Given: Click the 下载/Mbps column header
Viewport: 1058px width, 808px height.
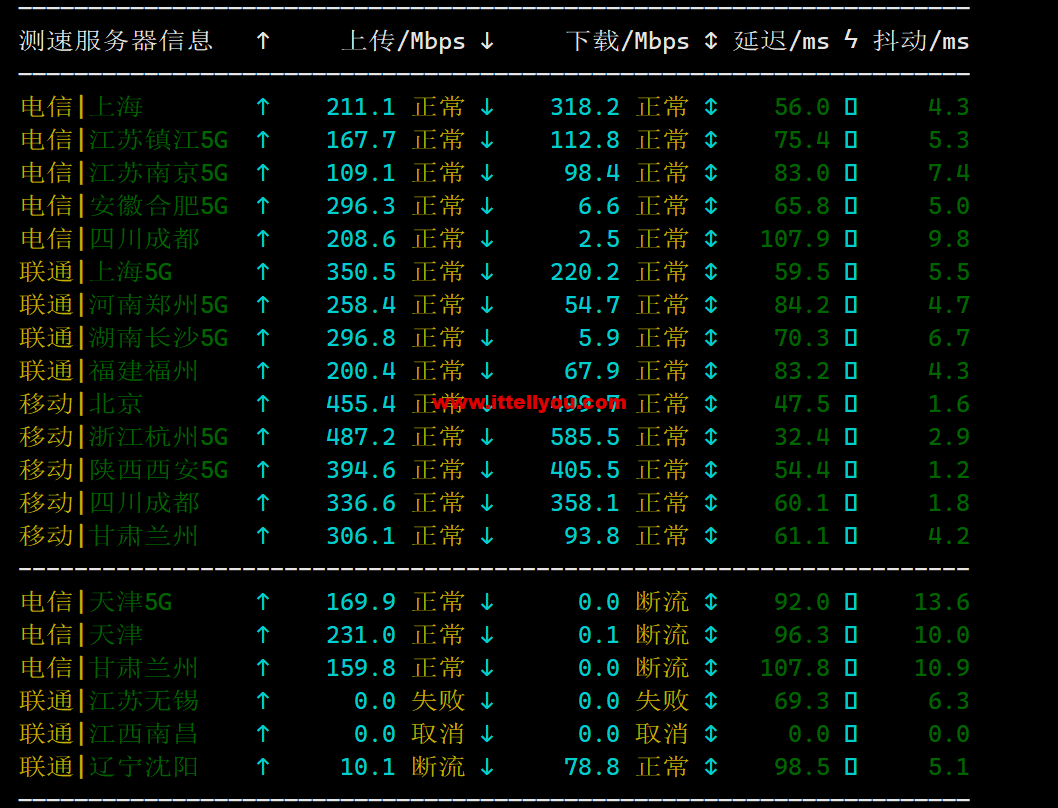Looking at the screenshot, I should coord(628,41).
